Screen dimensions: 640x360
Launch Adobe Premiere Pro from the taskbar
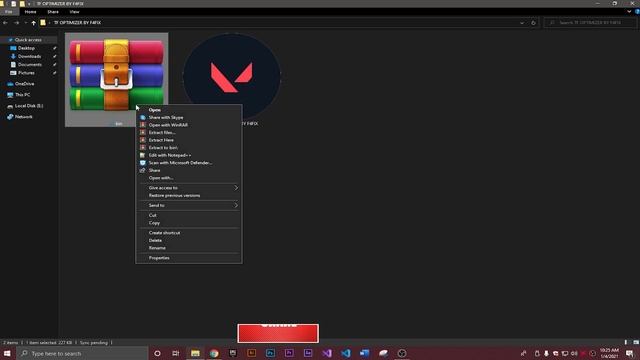click(289, 353)
